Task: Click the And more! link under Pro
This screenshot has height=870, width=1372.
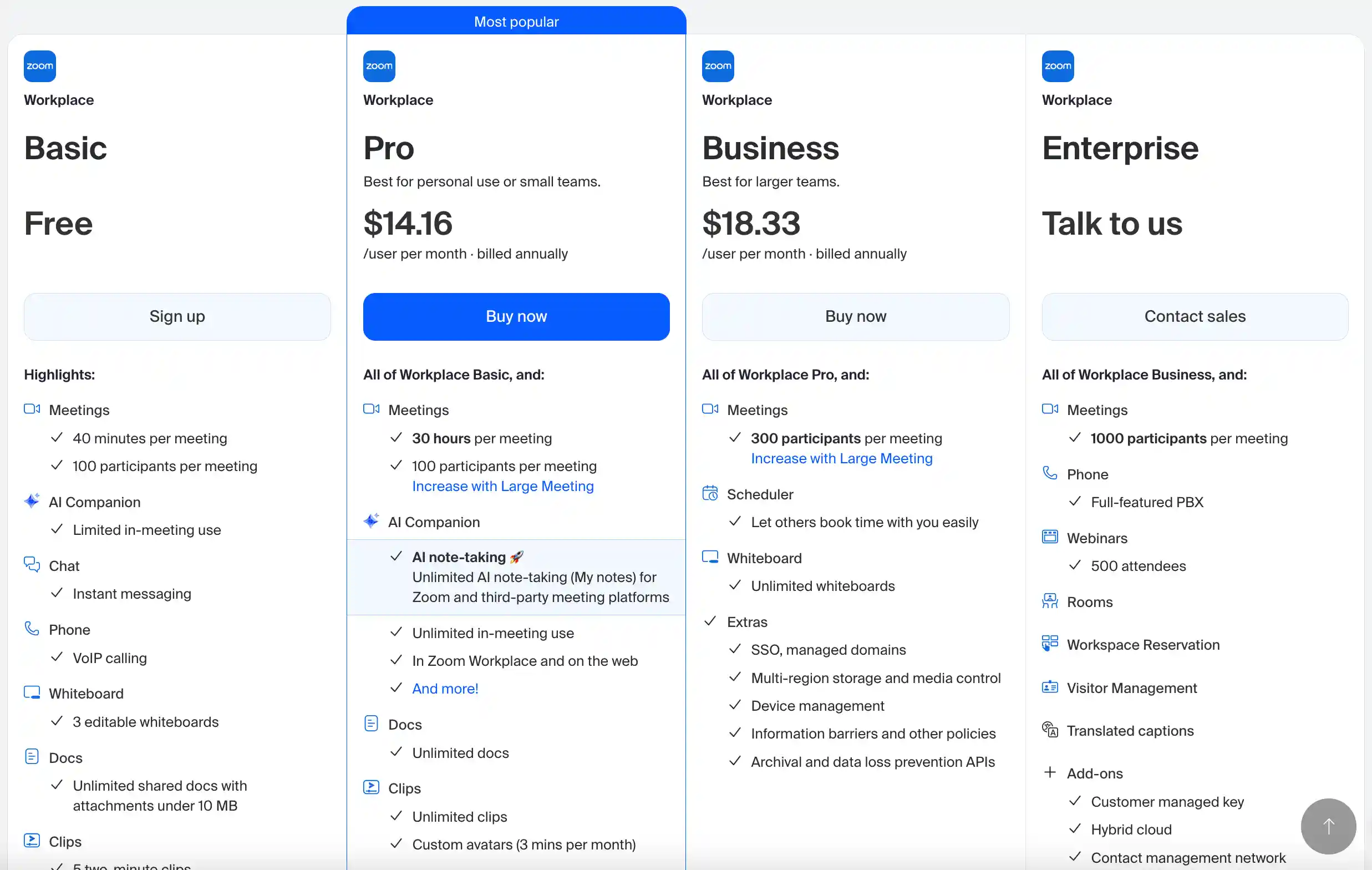Action: 445,688
